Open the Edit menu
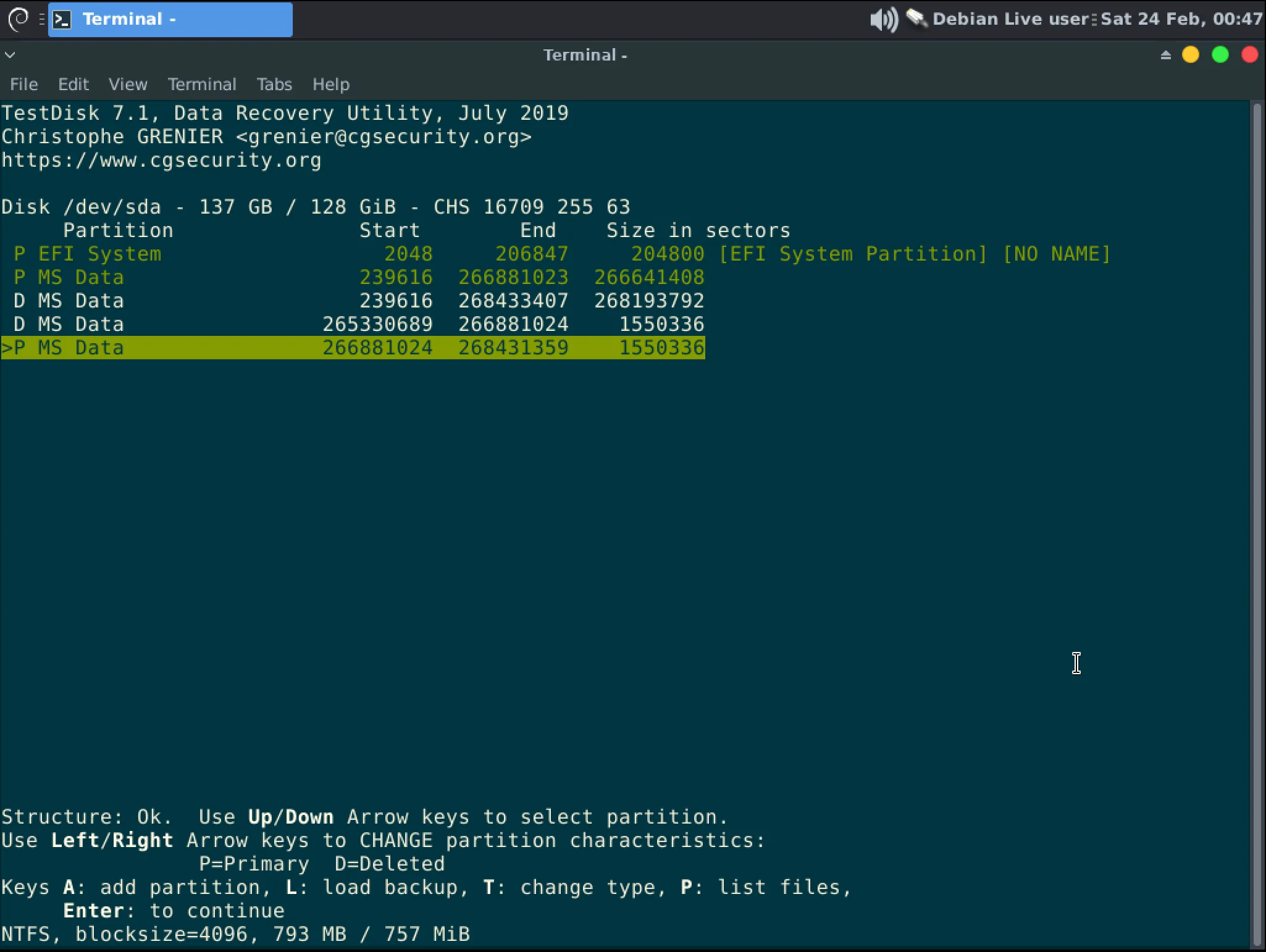Screen dimensions: 1266x952 [x=73, y=85]
